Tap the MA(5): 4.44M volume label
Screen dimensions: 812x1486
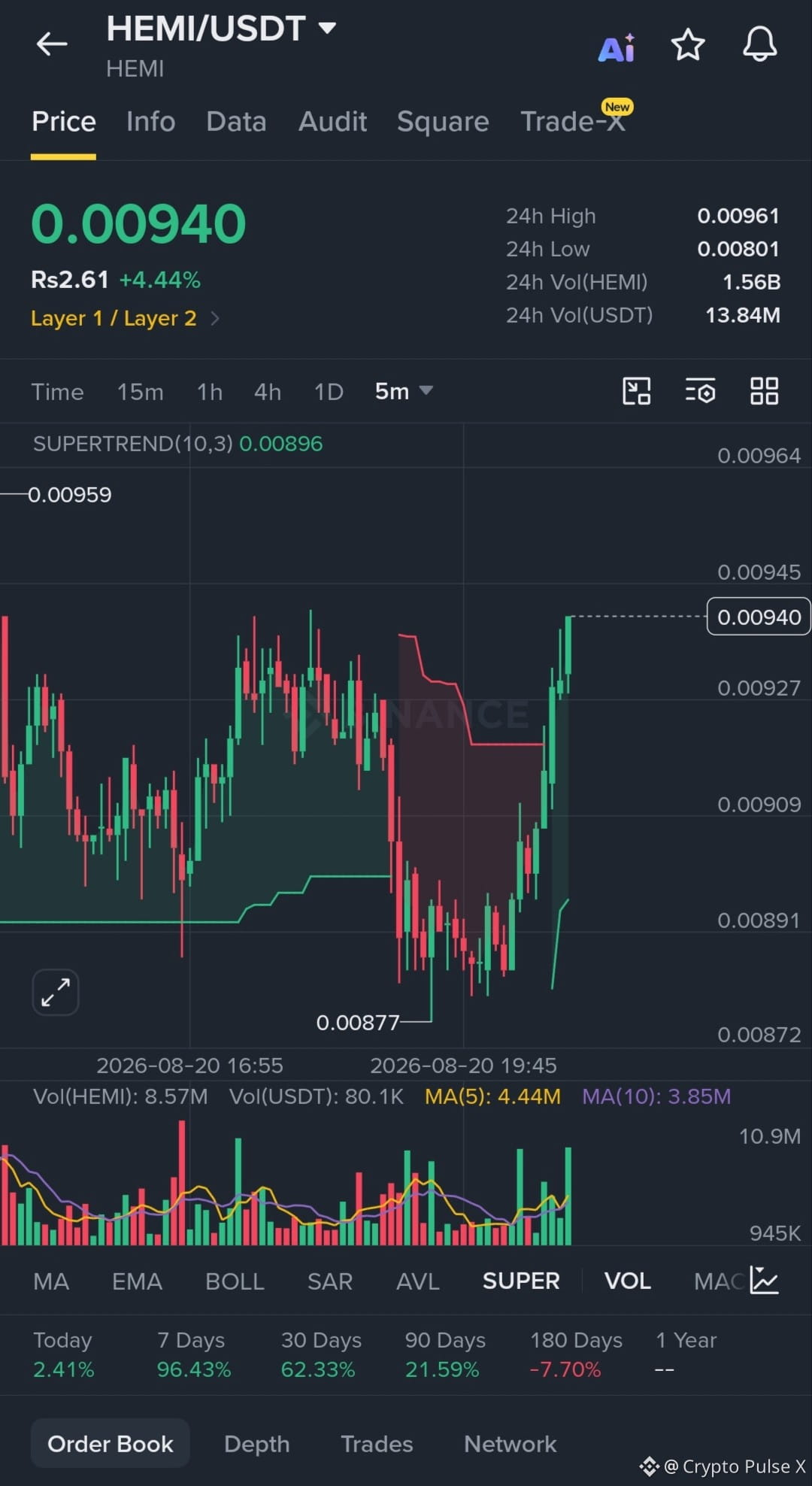coord(492,1096)
